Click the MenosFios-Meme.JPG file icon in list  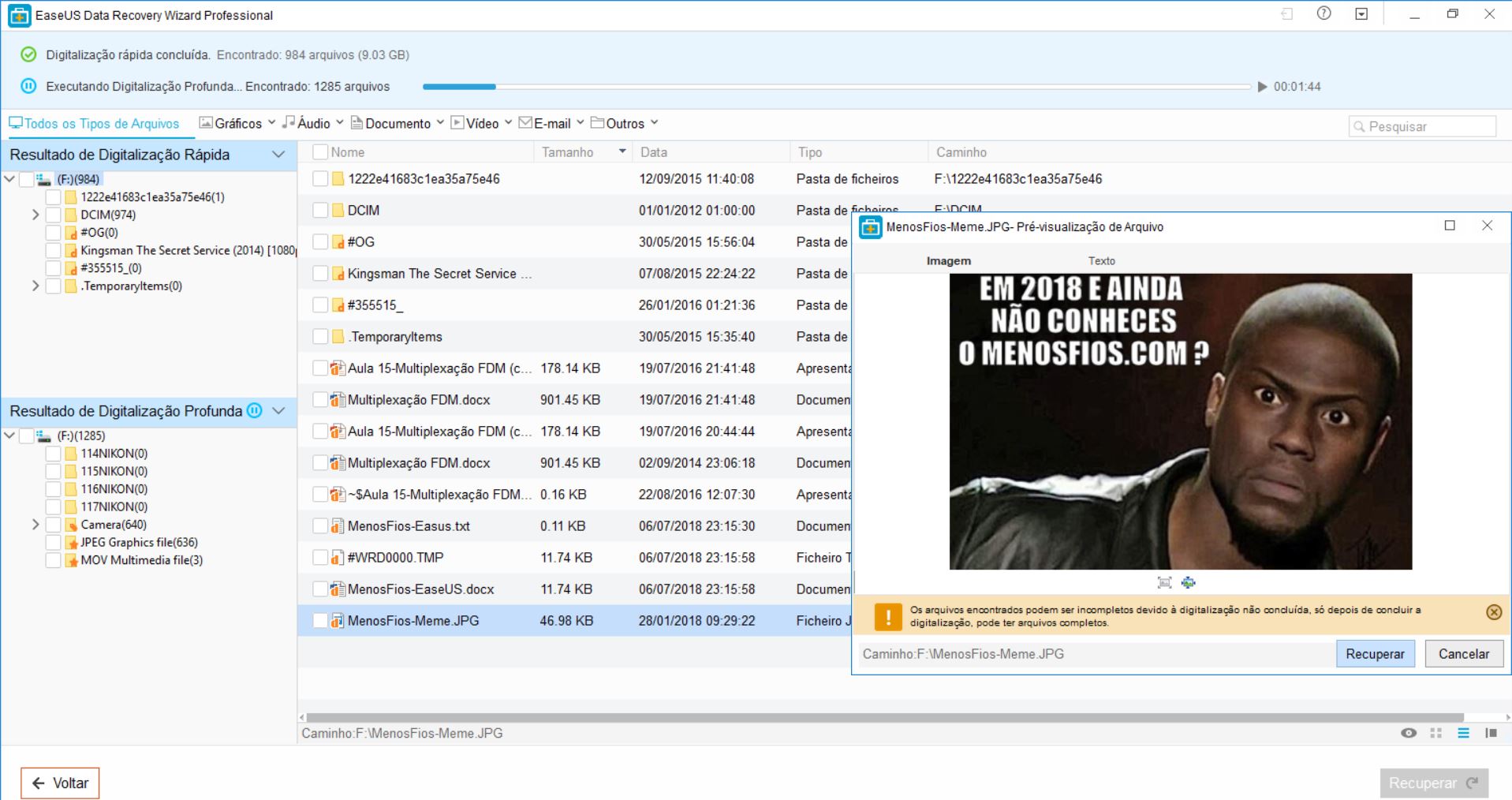click(x=338, y=621)
